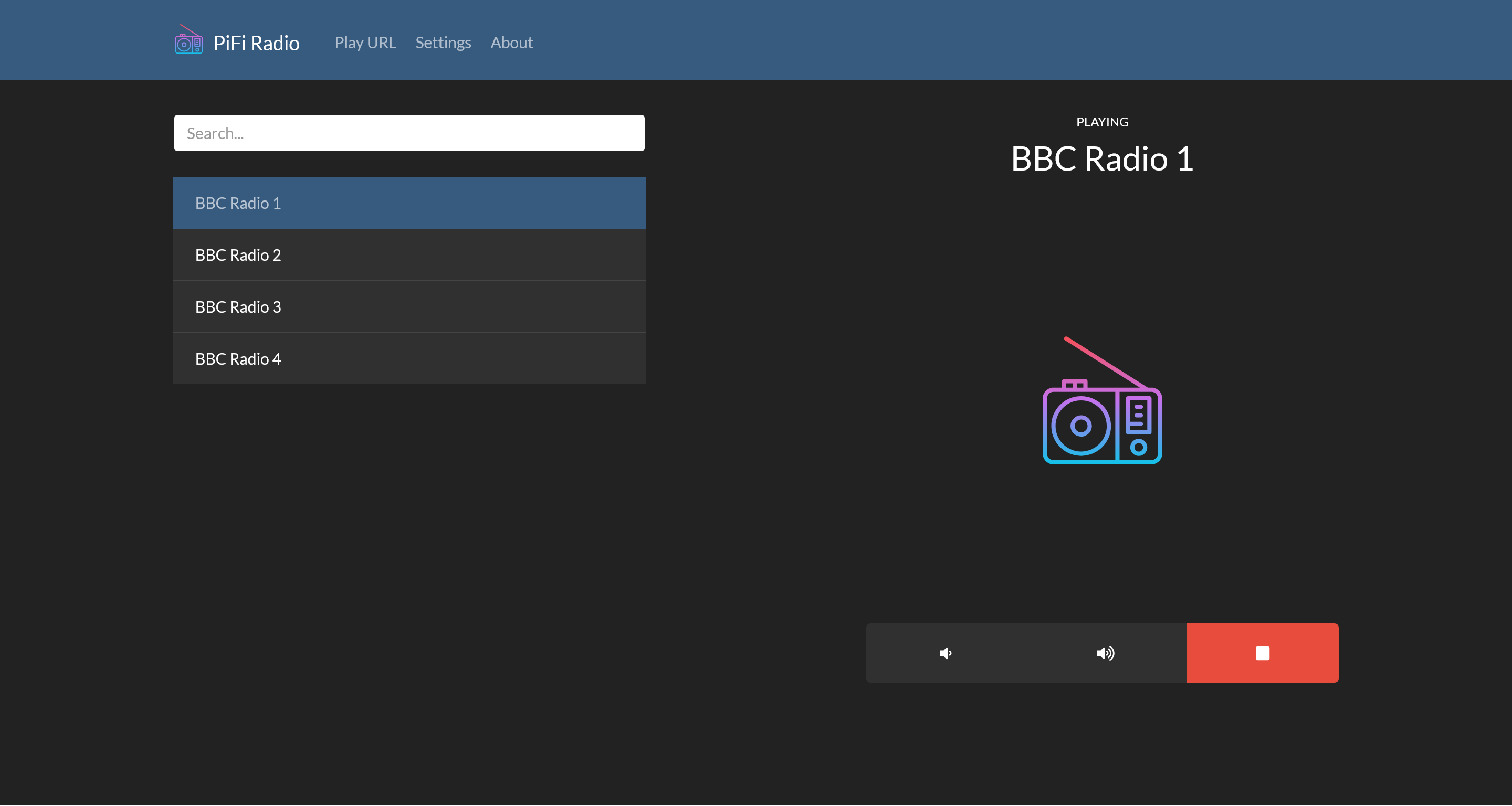The height and width of the screenshot is (806, 1512).
Task: Focus the Search stations field
Action: pos(409,133)
